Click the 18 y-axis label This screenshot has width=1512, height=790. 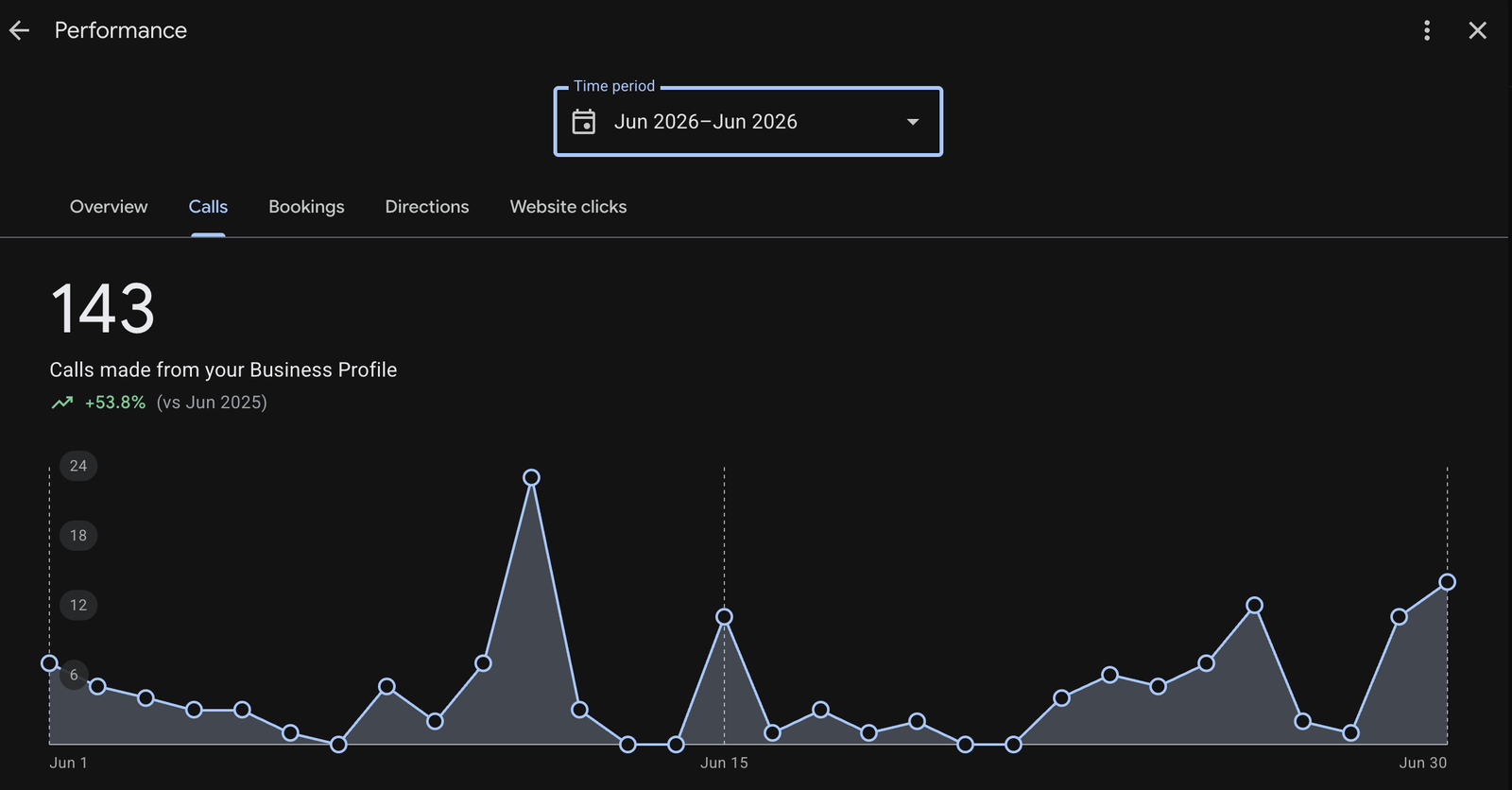tap(78, 536)
